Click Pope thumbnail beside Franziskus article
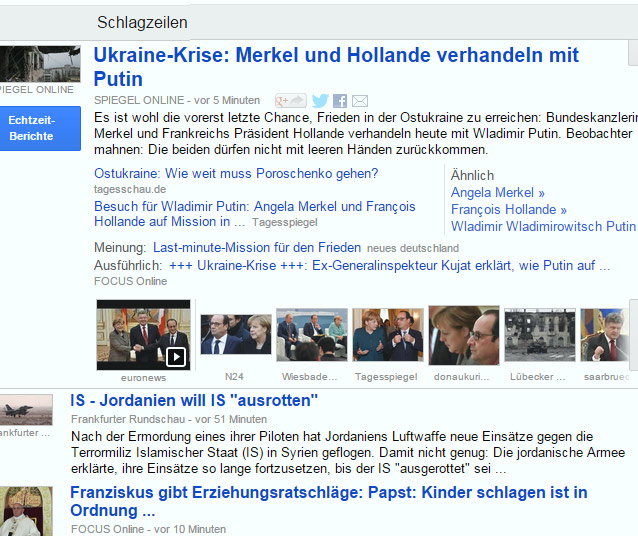This screenshot has height=536, width=638. (26, 511)
